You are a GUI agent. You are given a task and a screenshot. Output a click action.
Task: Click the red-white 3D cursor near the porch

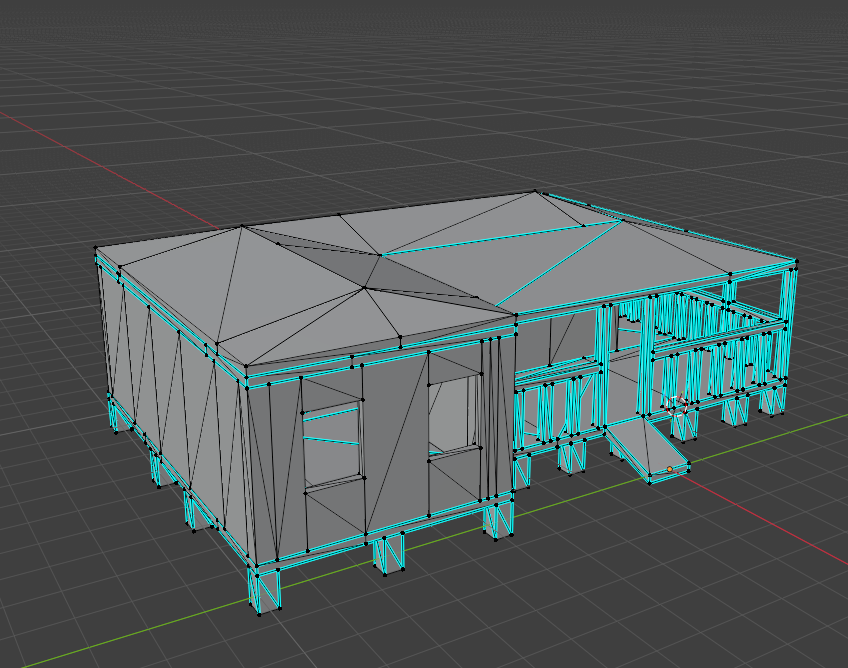pyautogui.click(x=677, y=405)
